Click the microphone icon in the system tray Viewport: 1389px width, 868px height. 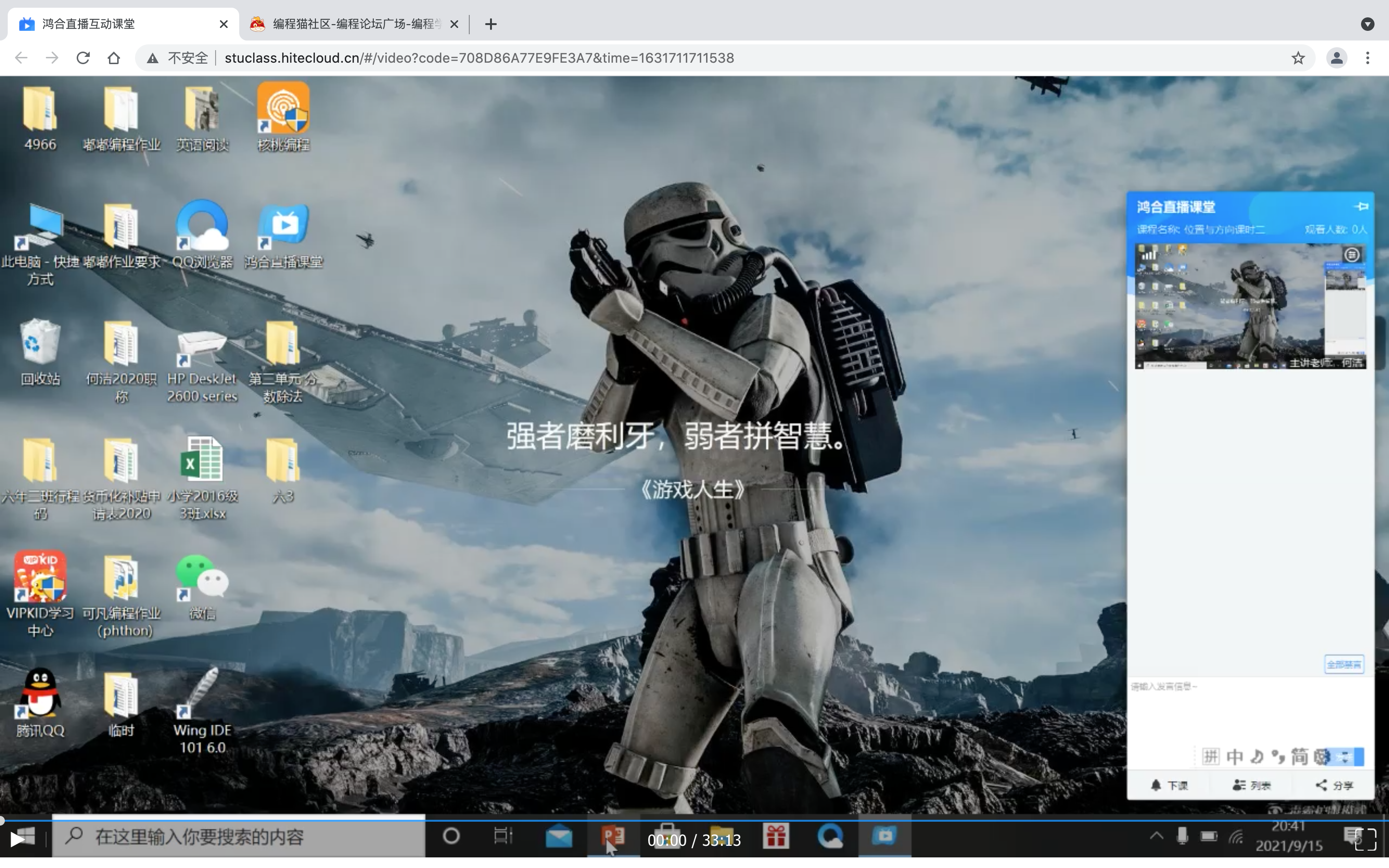pyautogui.click(x=1183, y=836)
